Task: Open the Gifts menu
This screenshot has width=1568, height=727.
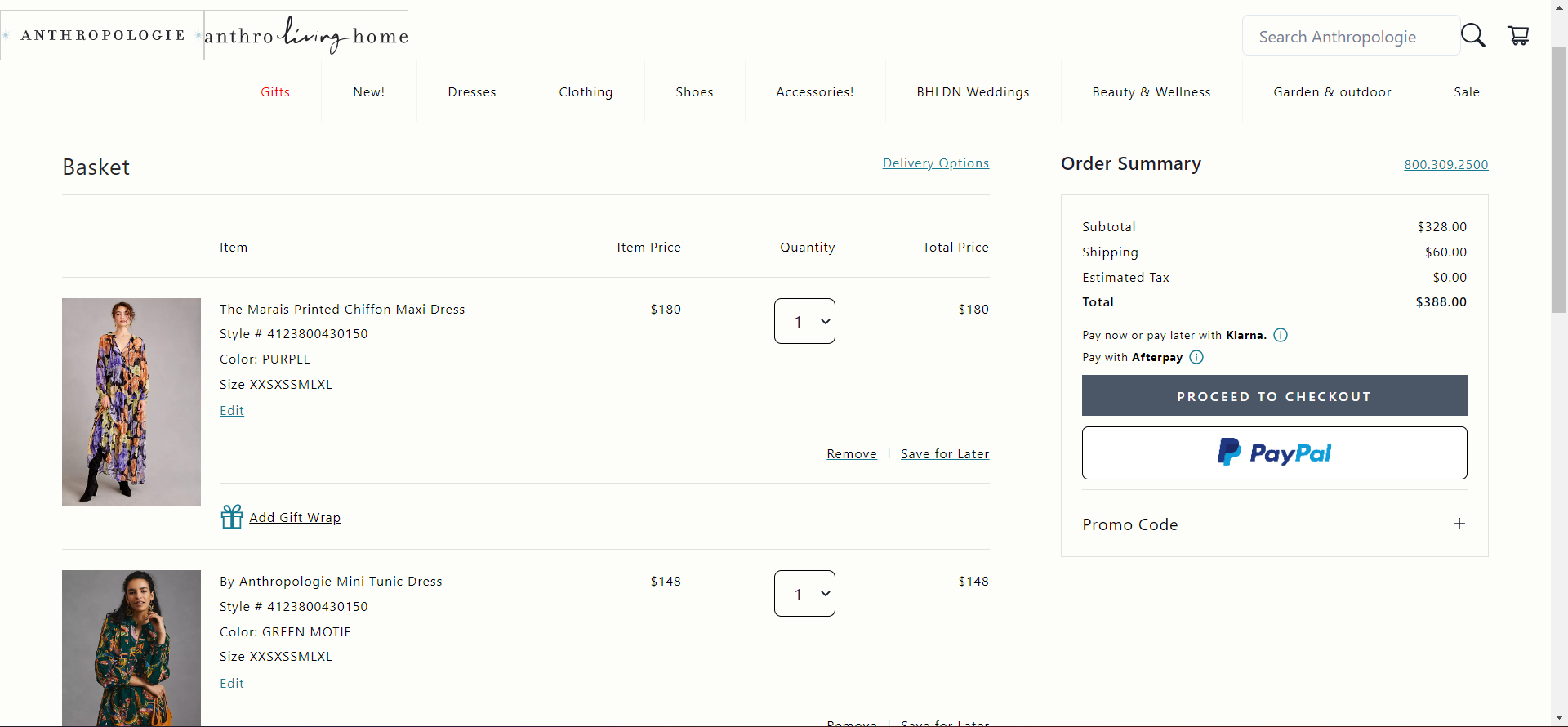Action: pyautogui.click(x=275, y=92)
